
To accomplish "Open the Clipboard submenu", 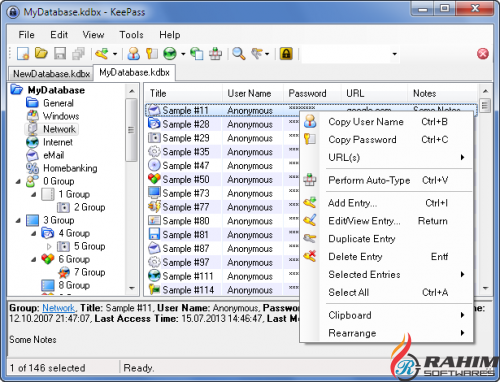I will [387, 315].
